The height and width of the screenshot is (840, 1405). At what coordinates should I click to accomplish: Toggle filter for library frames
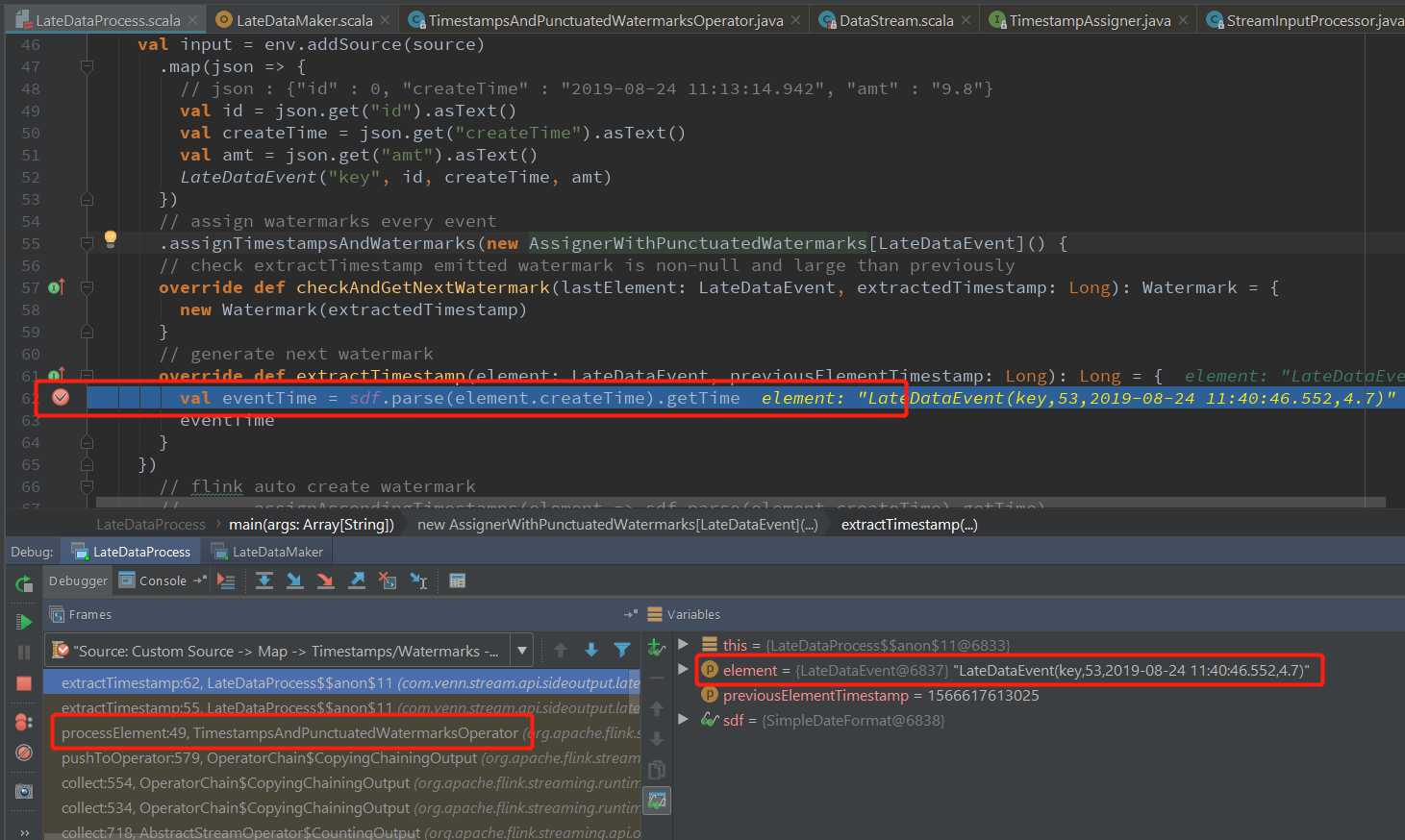(x=622, y=651)
